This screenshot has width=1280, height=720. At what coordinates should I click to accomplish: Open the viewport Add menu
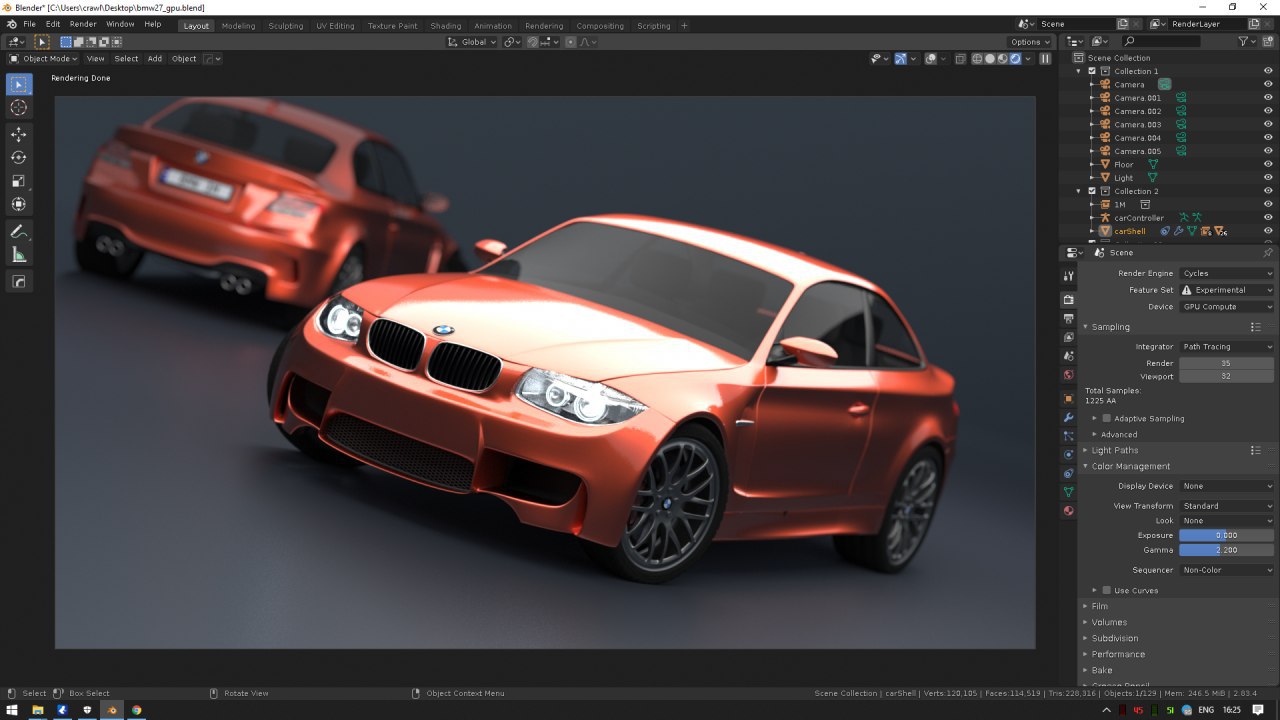(155, 59)
